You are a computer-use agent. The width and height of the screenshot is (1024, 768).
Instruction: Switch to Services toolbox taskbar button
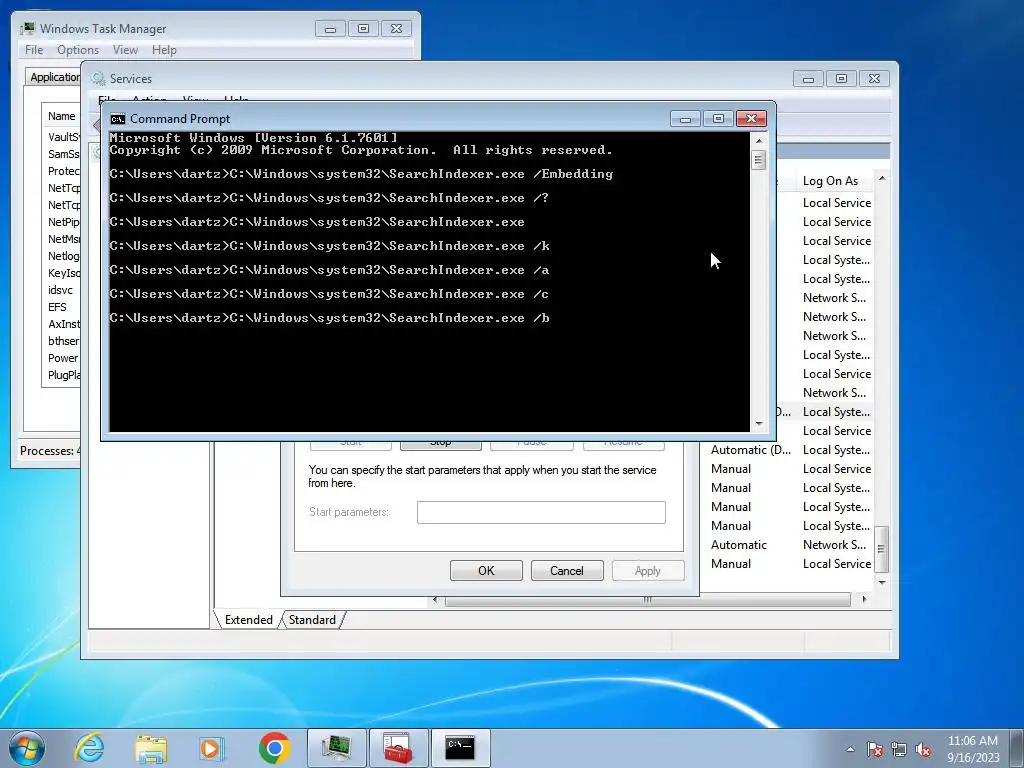point(398,748)
